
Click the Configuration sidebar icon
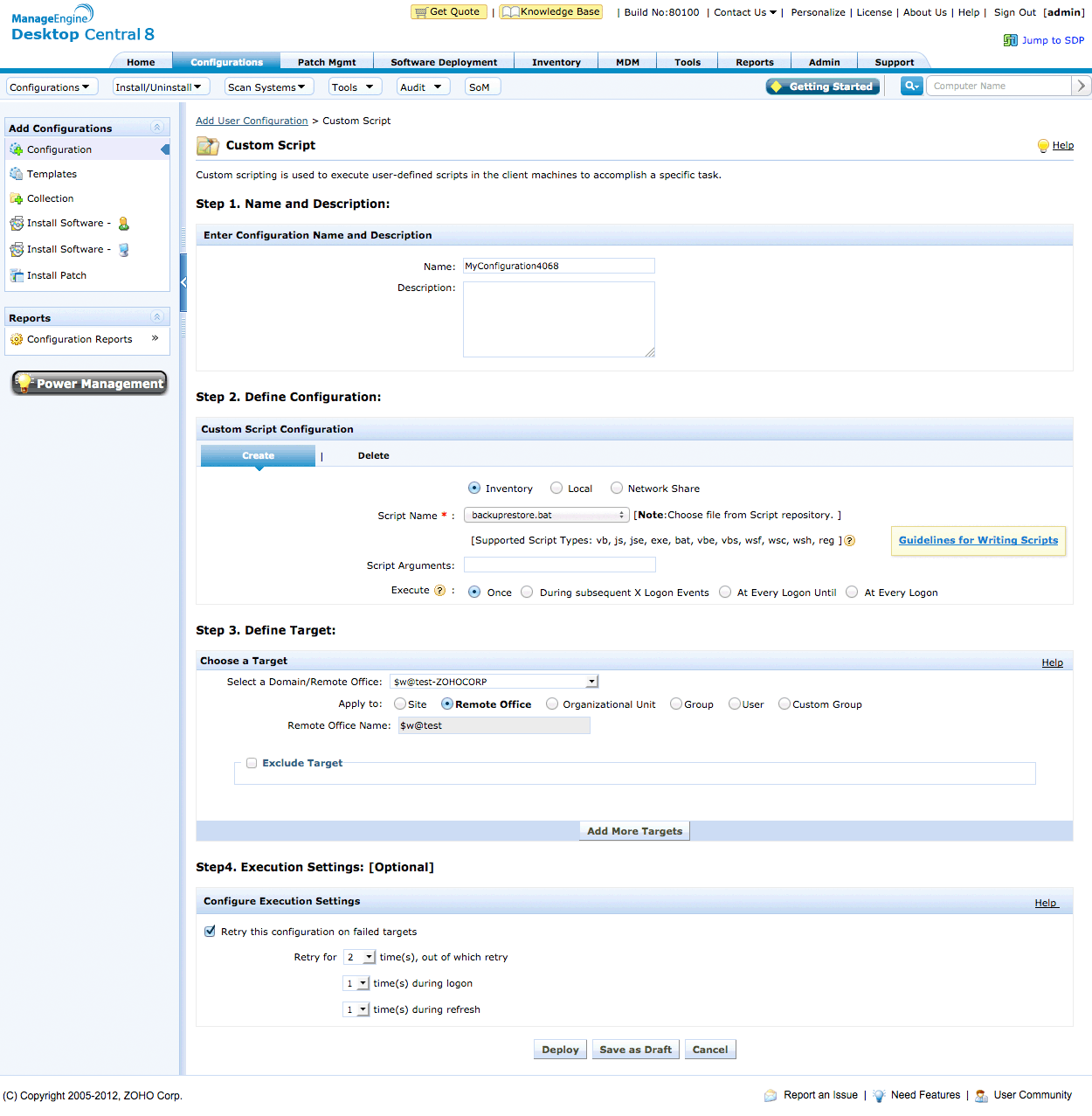point(17,149)
